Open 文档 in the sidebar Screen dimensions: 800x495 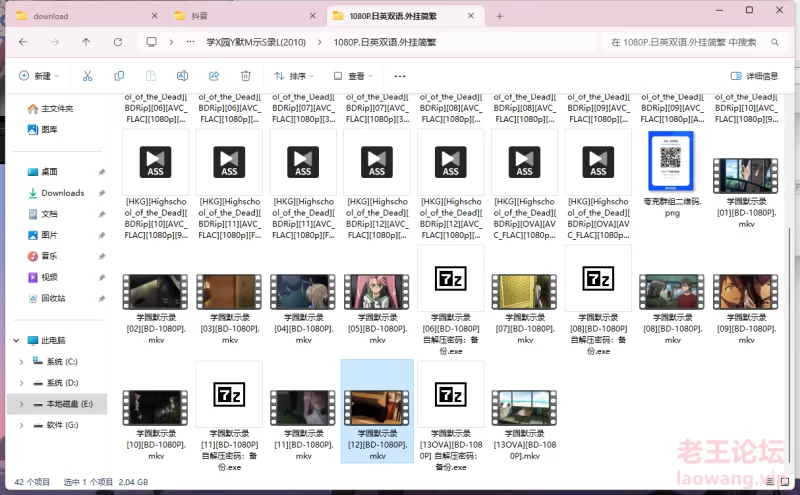42,214
